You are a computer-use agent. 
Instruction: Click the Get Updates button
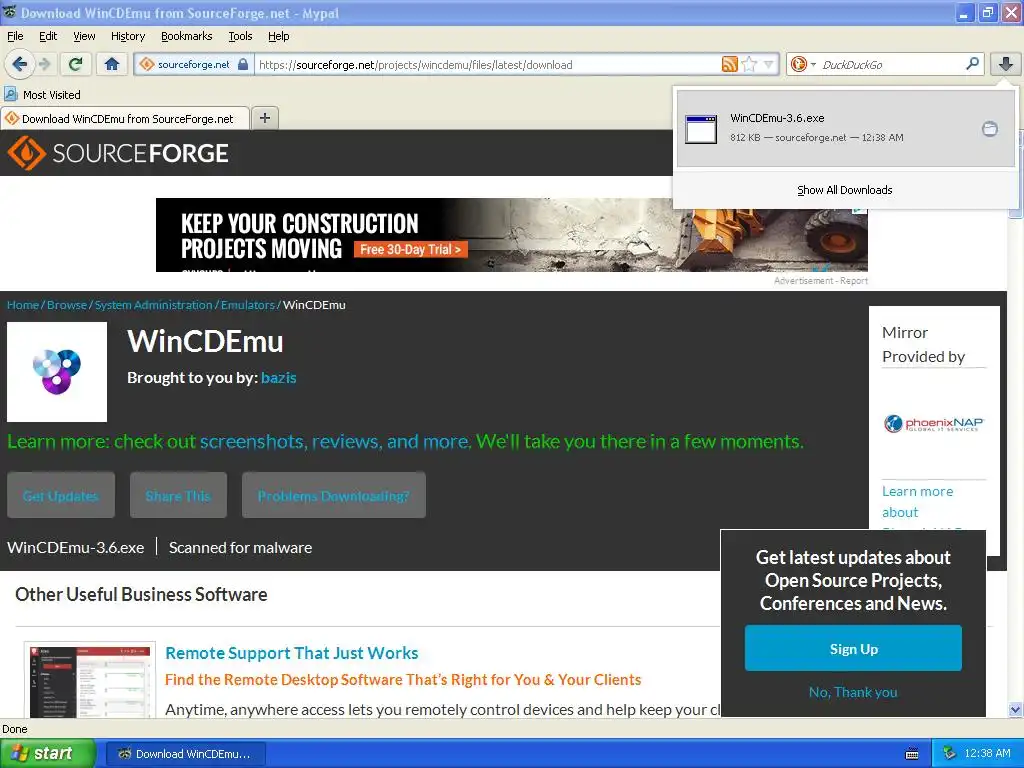pyautogui.click(x=61, y=496)
